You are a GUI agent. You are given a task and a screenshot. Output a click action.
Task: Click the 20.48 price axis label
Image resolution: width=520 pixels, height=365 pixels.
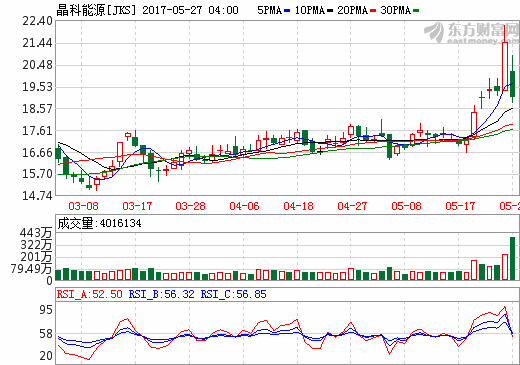(37, 65)
